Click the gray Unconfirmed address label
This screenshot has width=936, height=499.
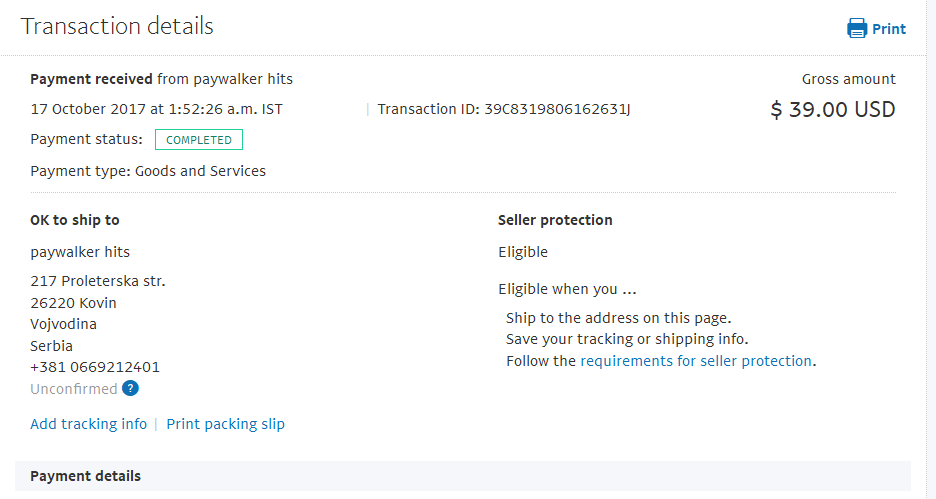[74, 389]
